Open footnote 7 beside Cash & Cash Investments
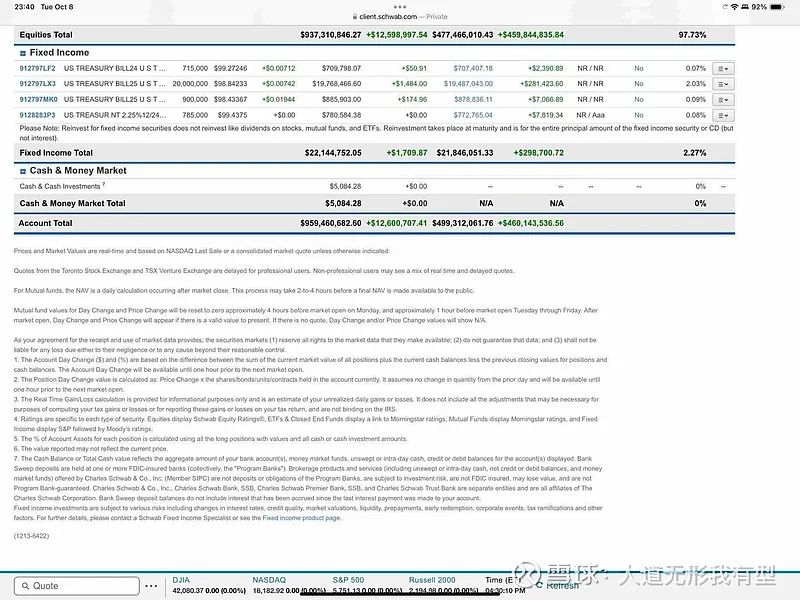The width and height of the screenshot is (800, 600). pos(104,184)
